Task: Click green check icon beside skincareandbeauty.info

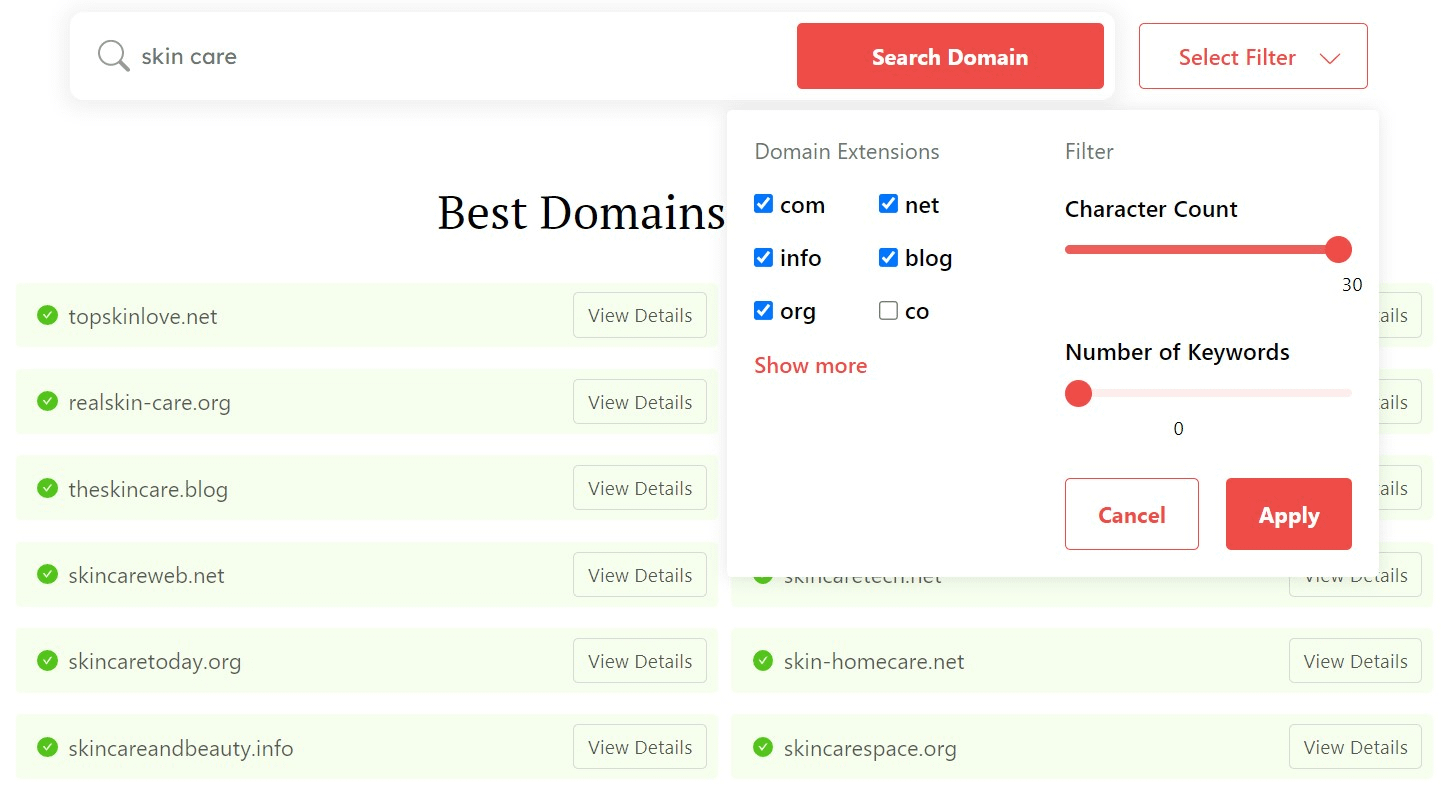Action: pyautogui.click(x=47, y=747)
